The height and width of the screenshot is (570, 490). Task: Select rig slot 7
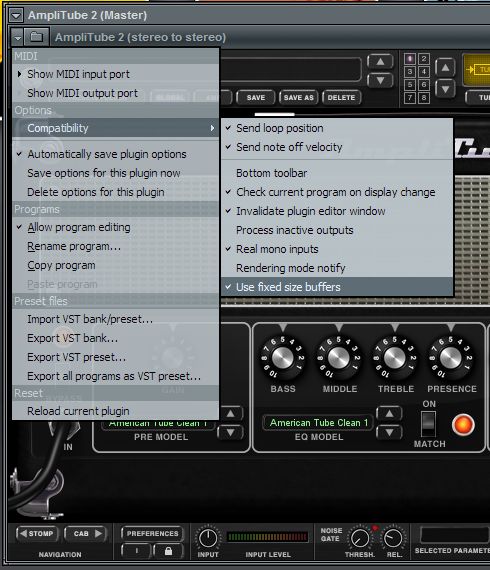(410, 98)
